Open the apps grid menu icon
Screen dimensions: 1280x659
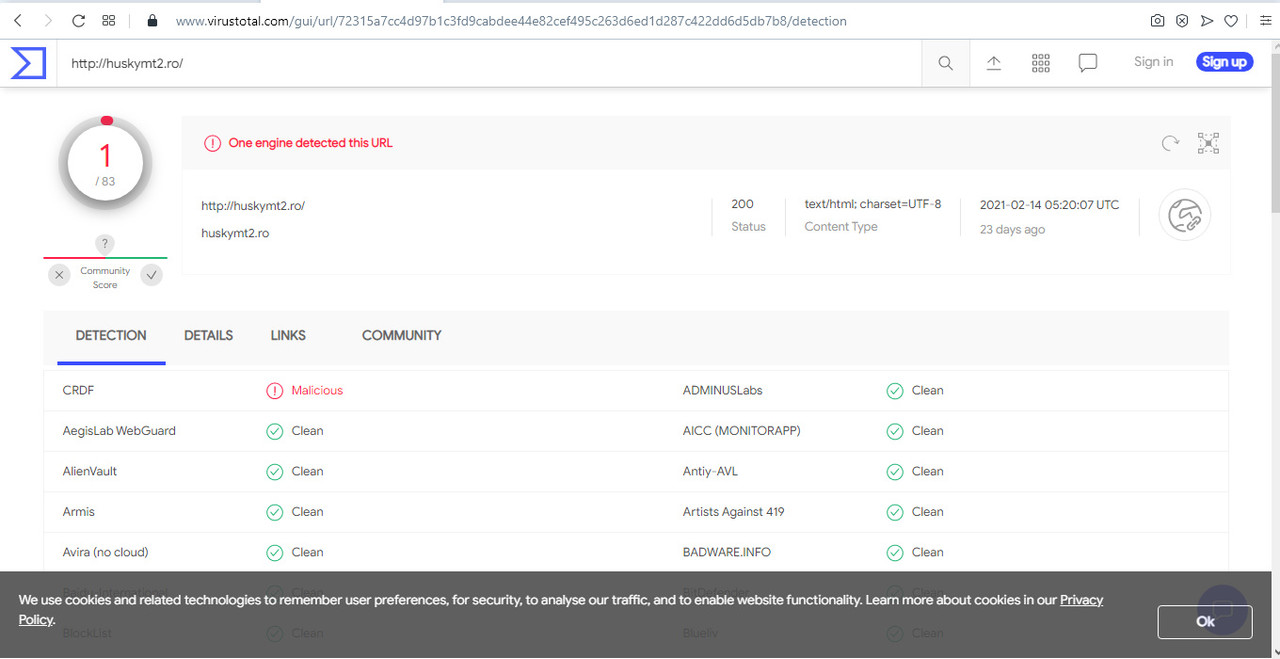point(1041,63)
